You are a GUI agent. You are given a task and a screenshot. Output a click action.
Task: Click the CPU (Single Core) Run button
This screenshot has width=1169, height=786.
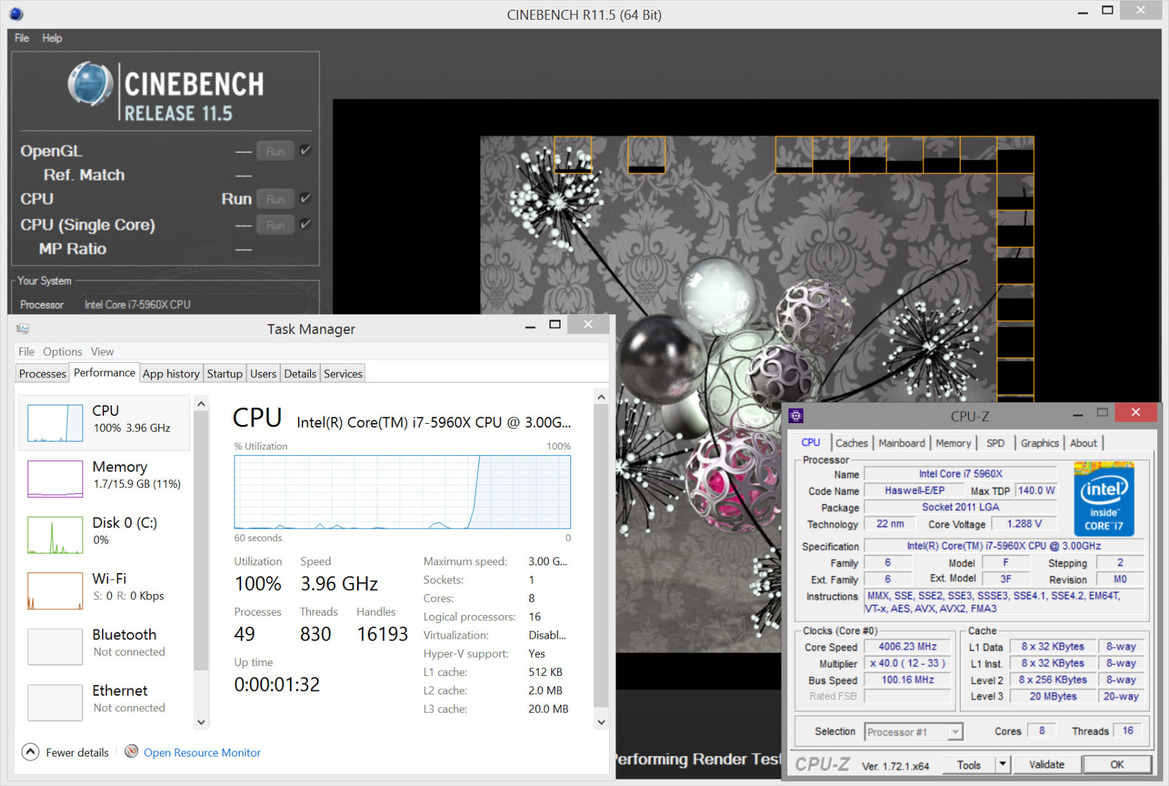click(275, 224)
